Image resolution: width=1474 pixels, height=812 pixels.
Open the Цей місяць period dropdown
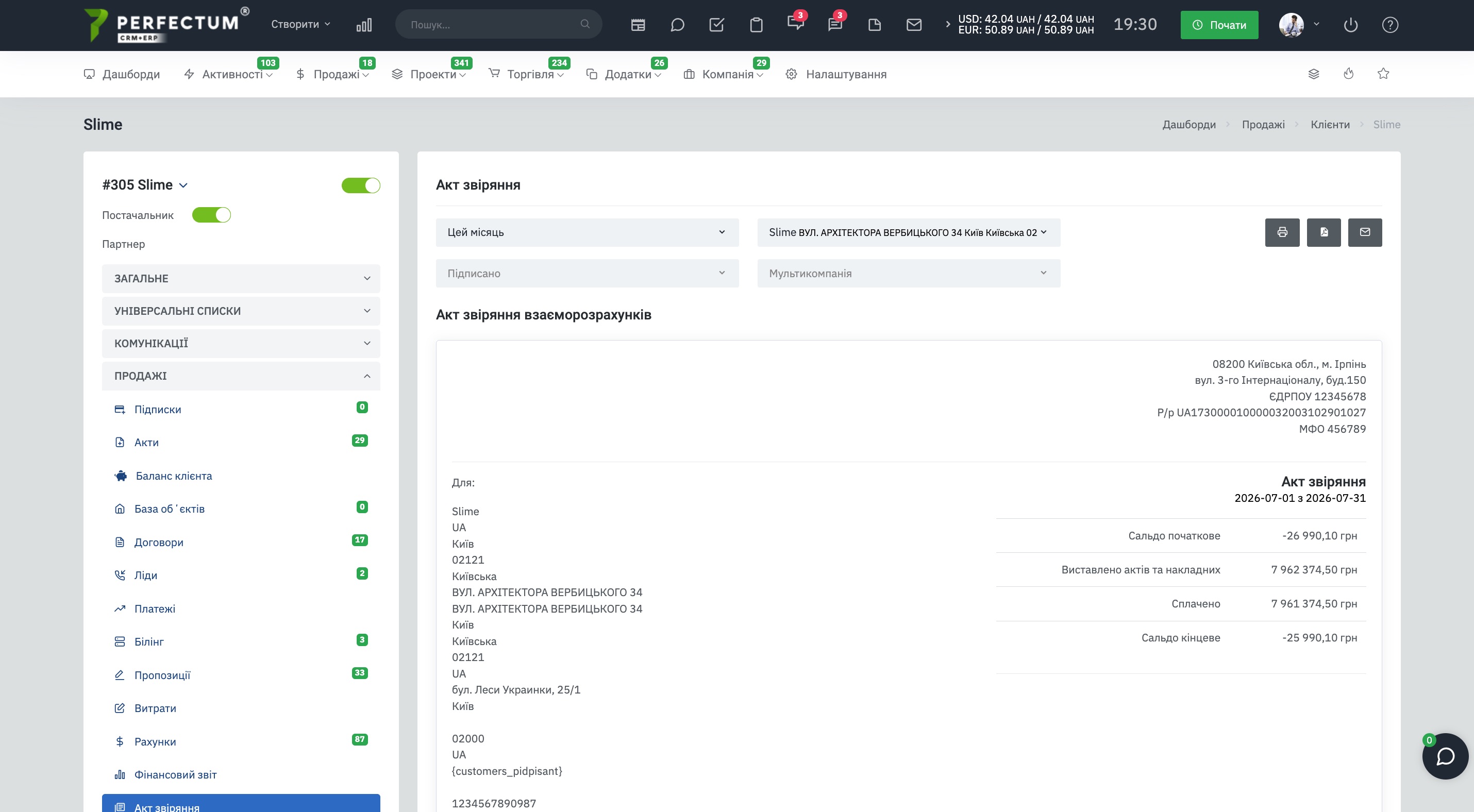(x=587, y=232)
